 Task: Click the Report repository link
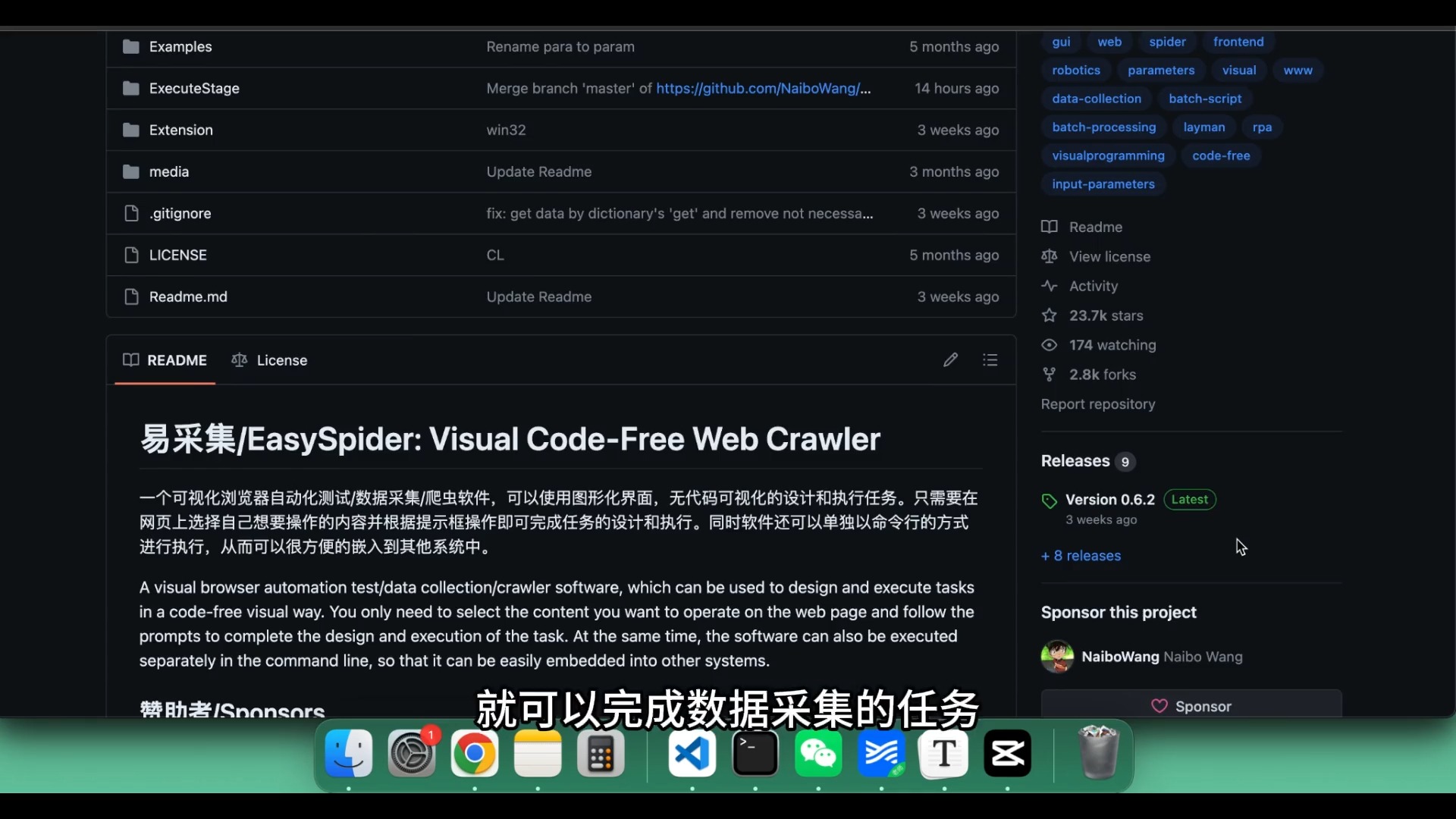click(x=1097, y=404)
